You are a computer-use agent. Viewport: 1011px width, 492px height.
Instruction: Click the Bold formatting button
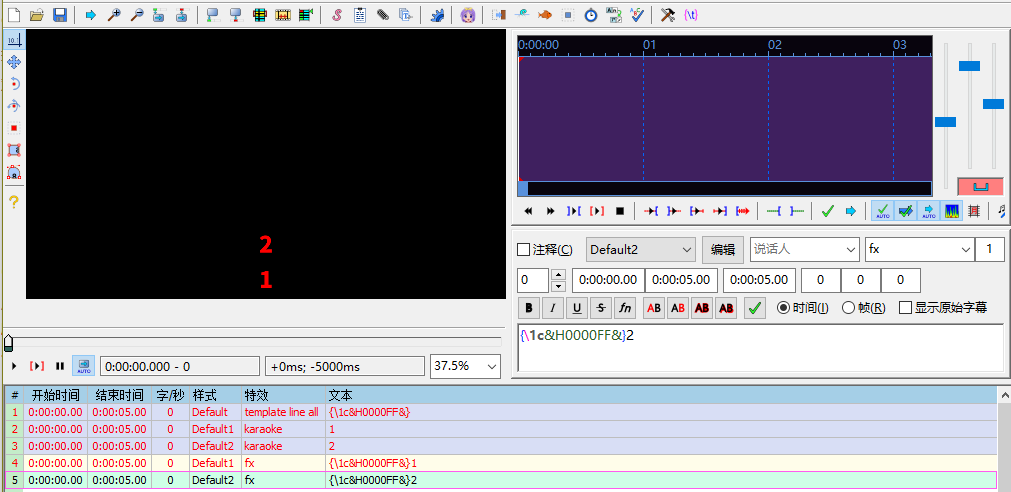(529, 308)
